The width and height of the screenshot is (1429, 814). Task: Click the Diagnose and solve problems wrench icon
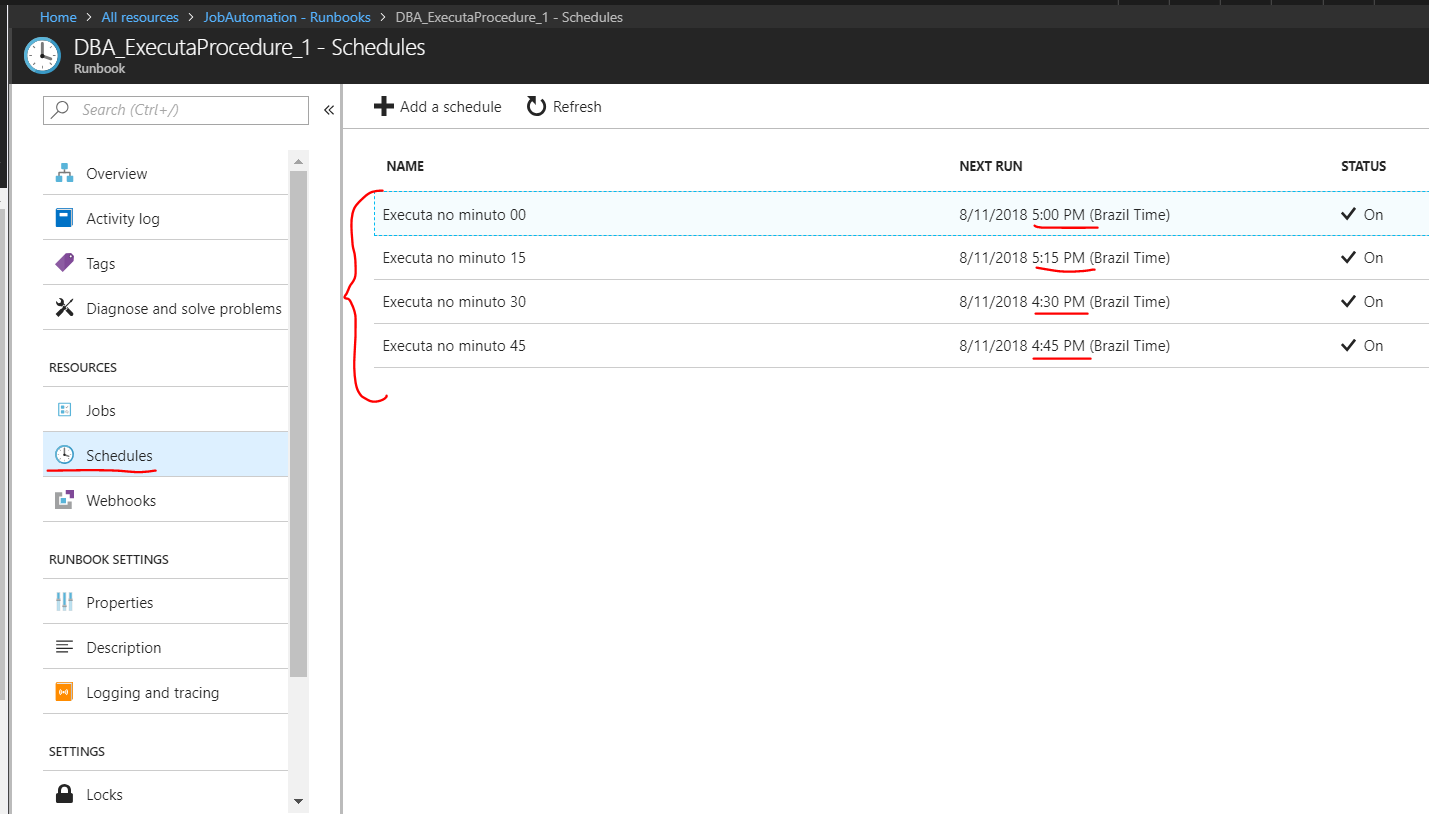(64, 308)
